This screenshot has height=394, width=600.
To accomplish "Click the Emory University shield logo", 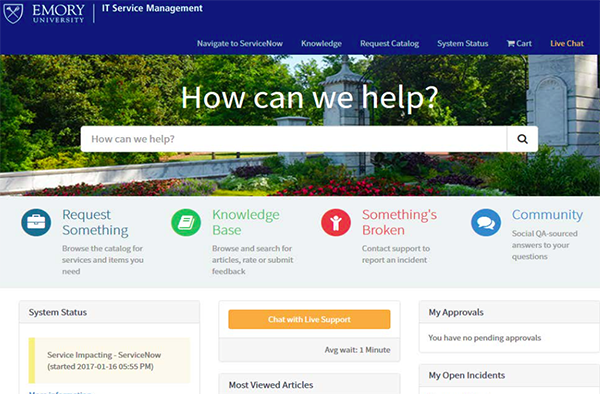I will (13, 13).
